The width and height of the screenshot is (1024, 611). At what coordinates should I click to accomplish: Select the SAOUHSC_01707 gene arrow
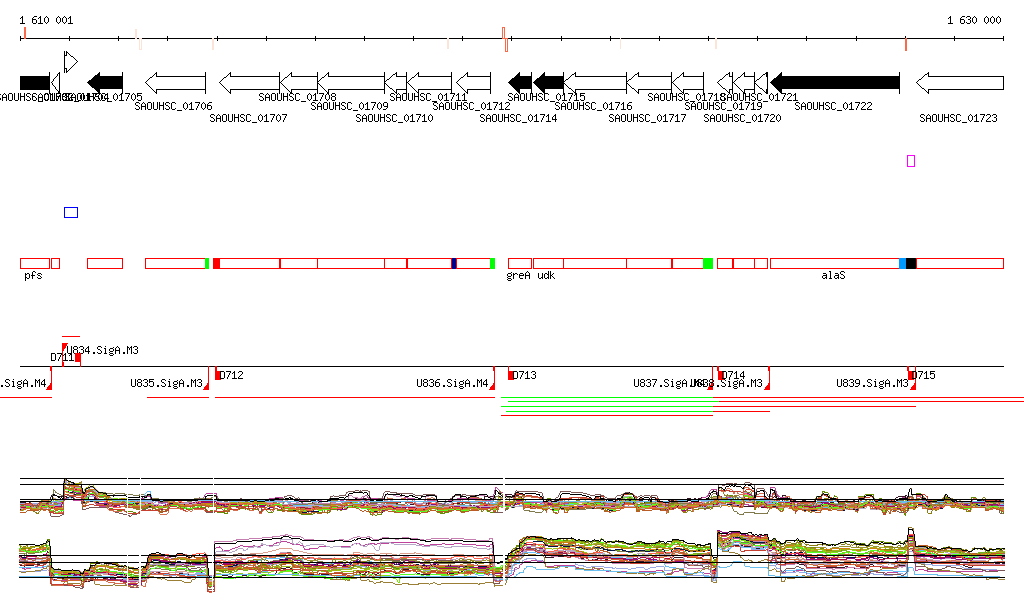point(249,83)
